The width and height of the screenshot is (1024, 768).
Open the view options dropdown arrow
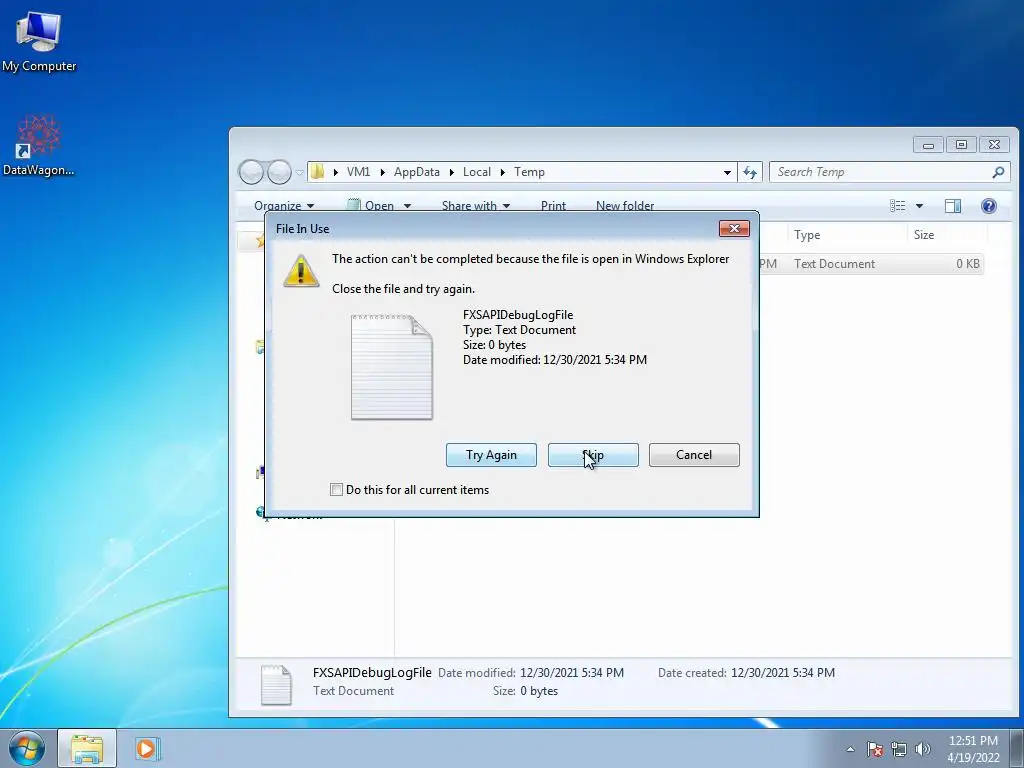tap(920, 206)
